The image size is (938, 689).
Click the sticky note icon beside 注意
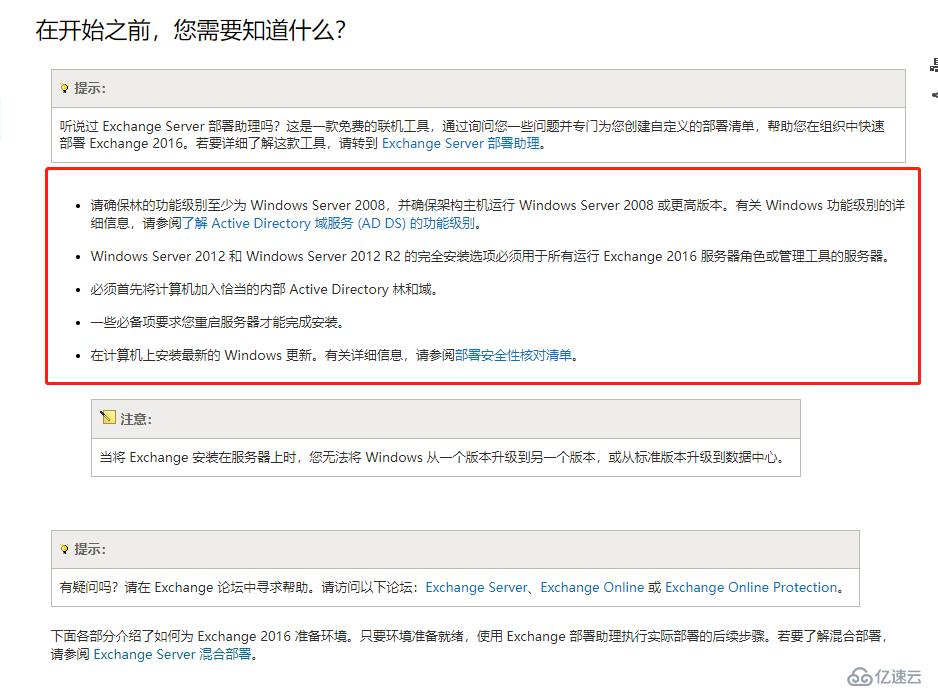pyautogui.click(x=108, y=417)
